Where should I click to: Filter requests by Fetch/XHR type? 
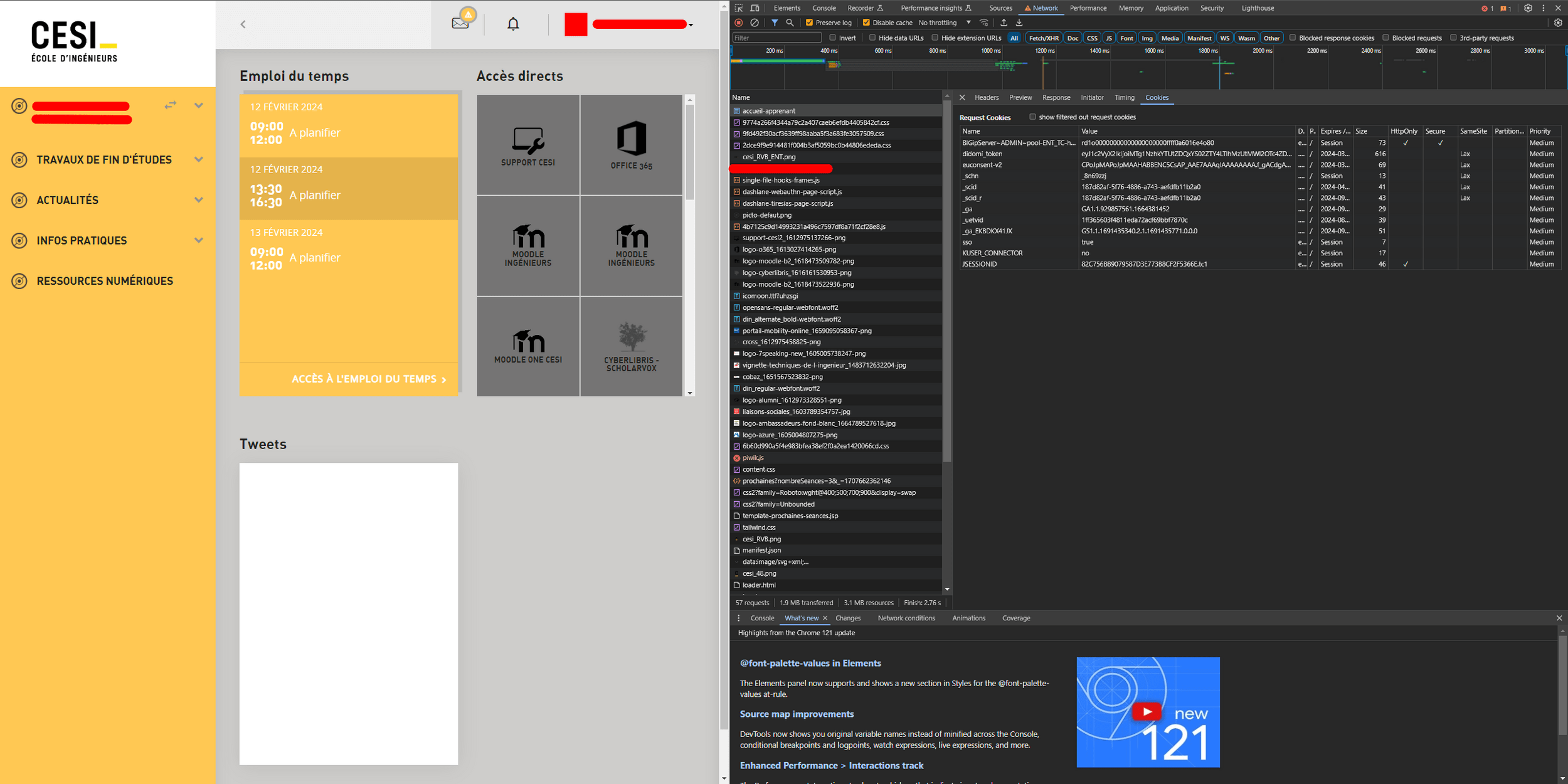click(1043, 38)
